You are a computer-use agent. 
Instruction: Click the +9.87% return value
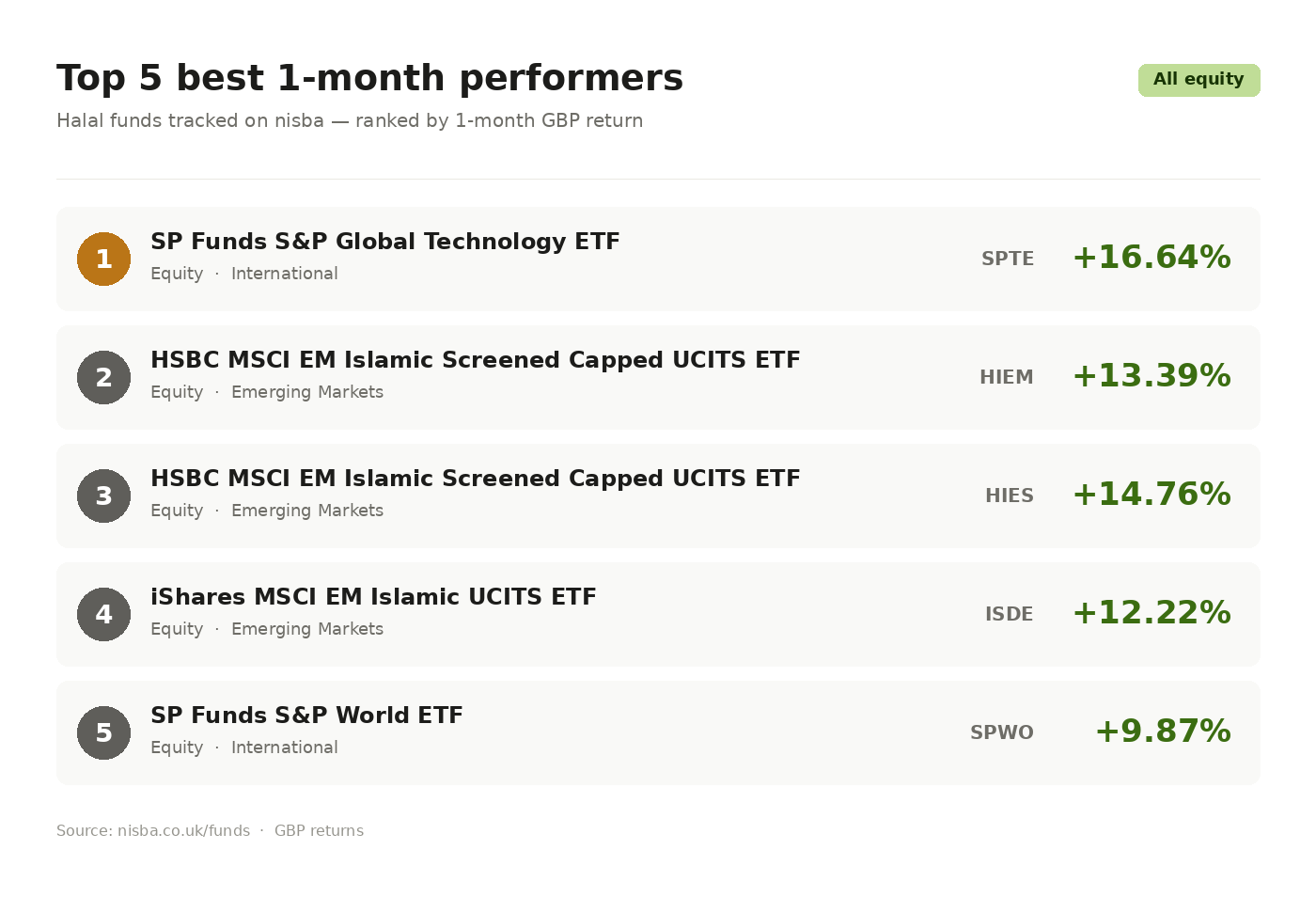(x=1163, y=732)
